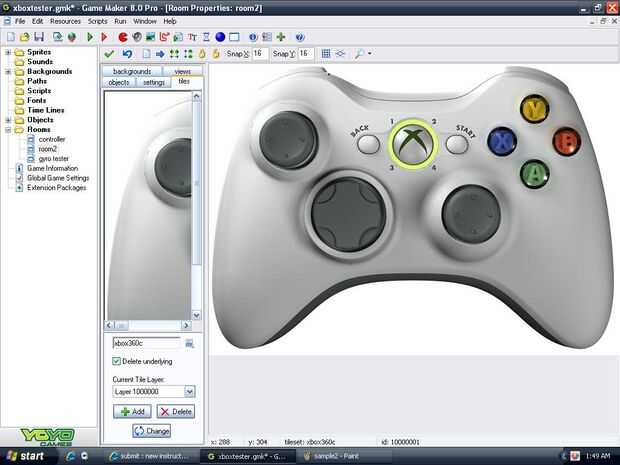Create a font resource
The image size is (620, 465).
tap(192, 37)
